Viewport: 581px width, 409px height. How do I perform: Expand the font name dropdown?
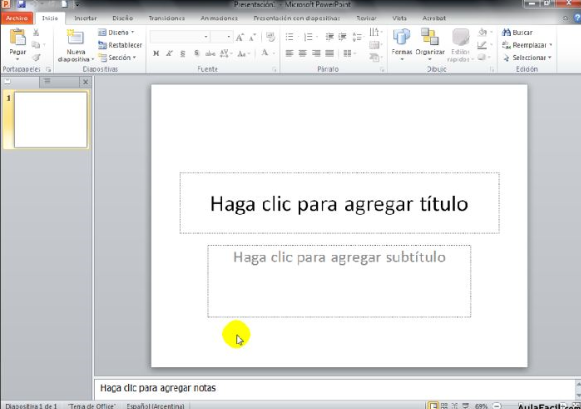pos(206,37)
